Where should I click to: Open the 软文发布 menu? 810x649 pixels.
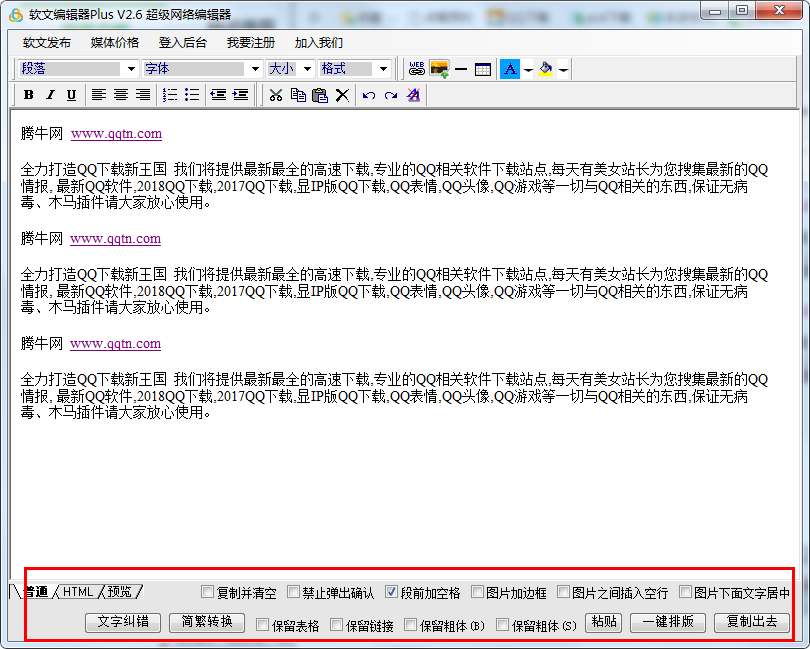click(47, 42)
